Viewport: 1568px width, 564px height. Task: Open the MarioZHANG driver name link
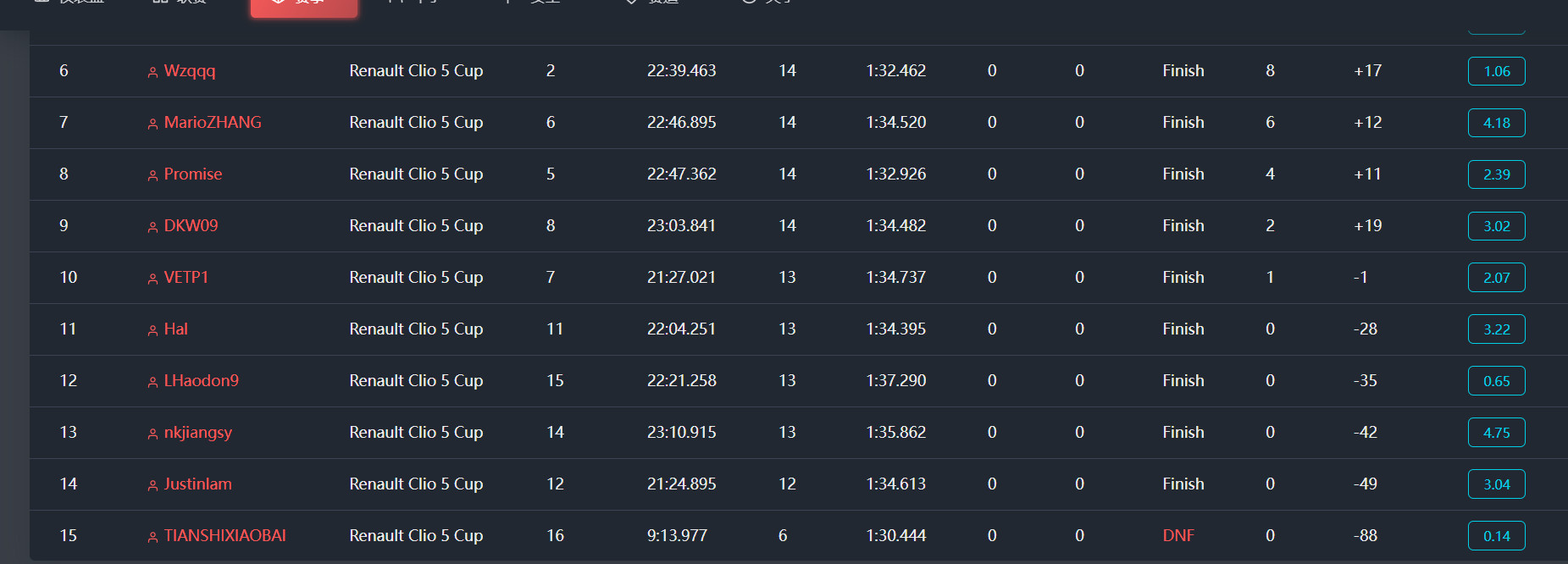[213, 122]
